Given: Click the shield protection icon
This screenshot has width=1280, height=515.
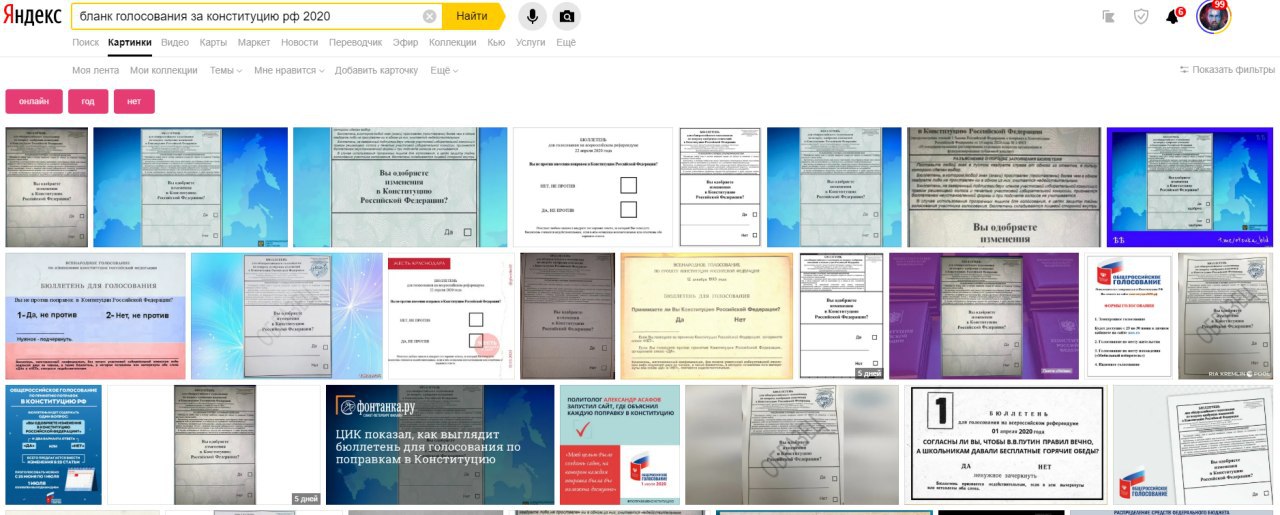Looking at the screenshot, I should (x=1140, y=16).
